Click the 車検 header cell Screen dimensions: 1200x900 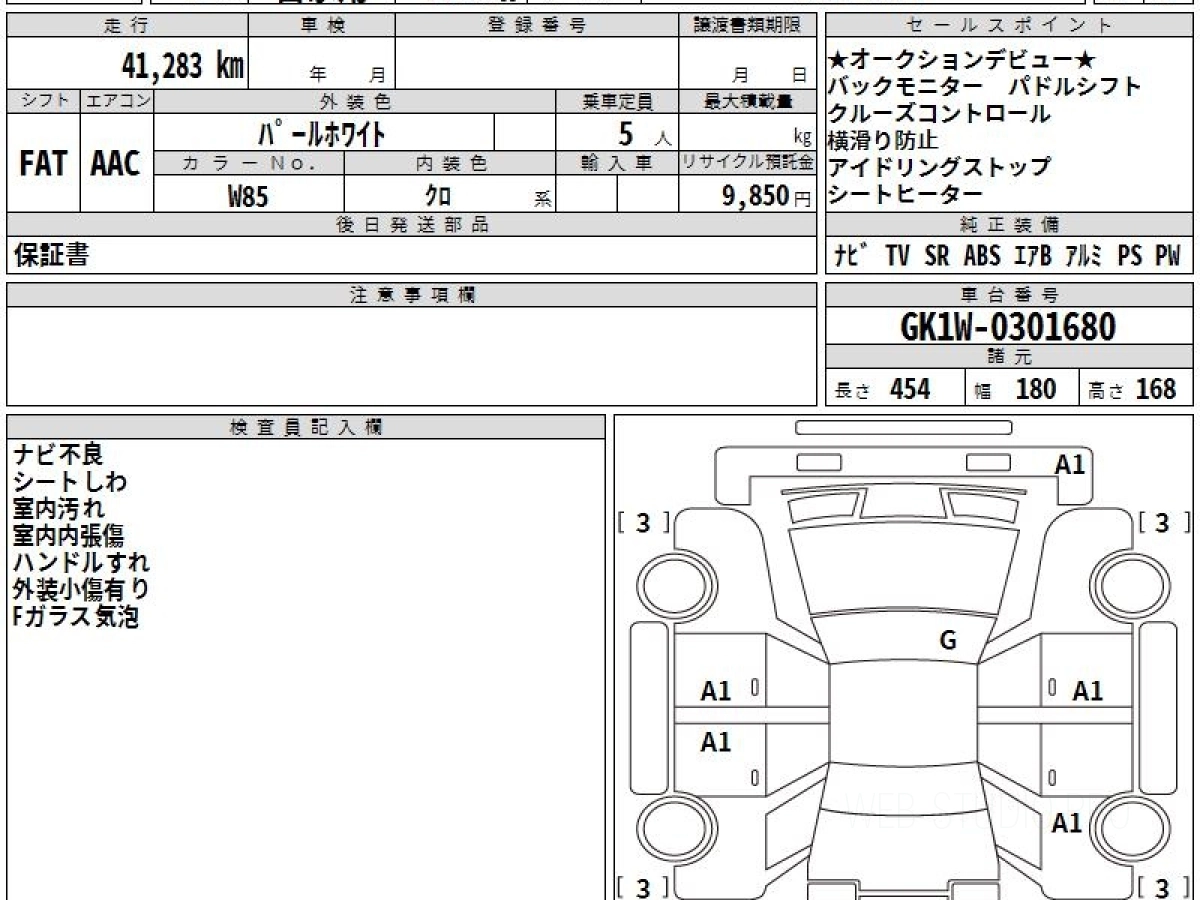pos(322,26)
